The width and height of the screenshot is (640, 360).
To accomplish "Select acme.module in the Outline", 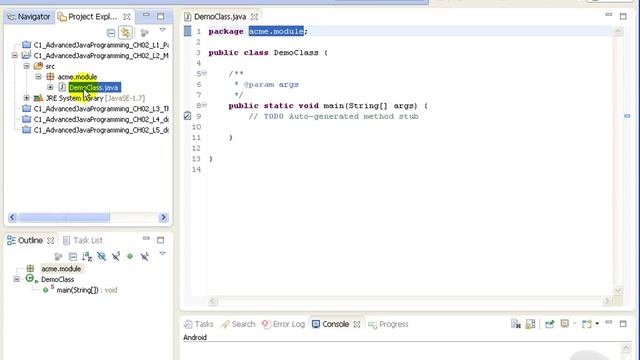I will click(61, 269).
